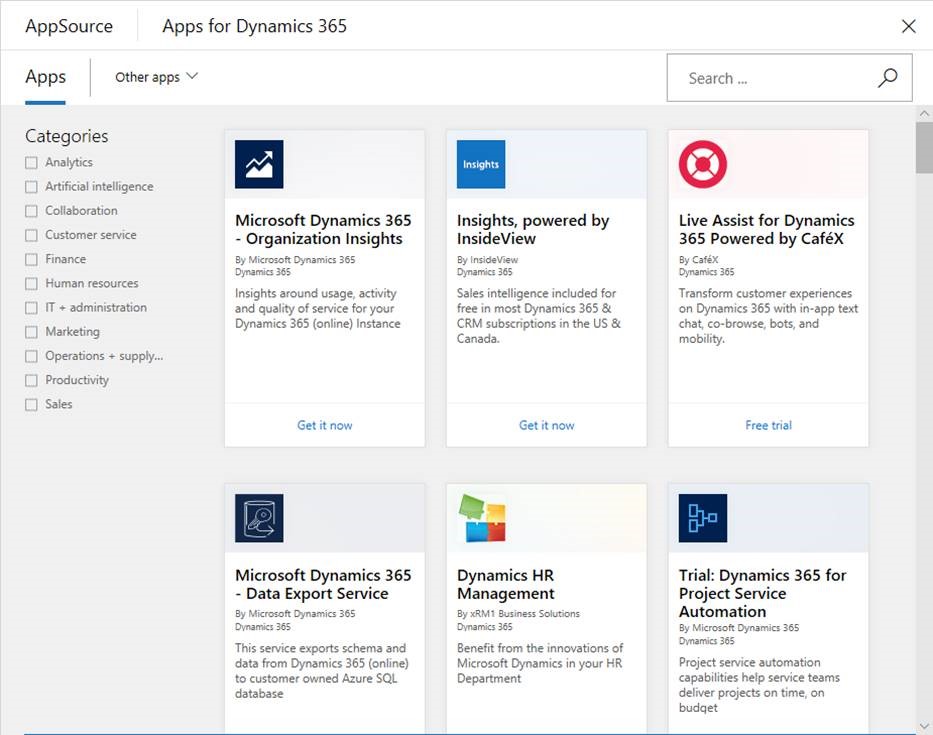The width and height of the screenshot is (933, 735).
Task: Click the Project Service Automation icon
Action: (x=703, y=518)
